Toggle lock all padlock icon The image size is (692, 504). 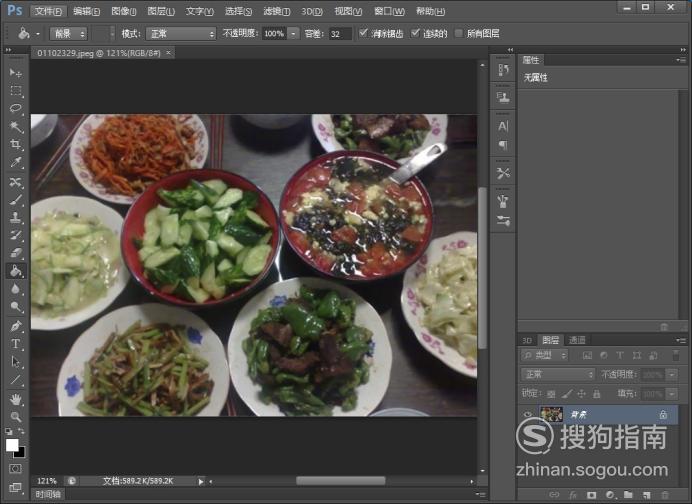point(596,394)
